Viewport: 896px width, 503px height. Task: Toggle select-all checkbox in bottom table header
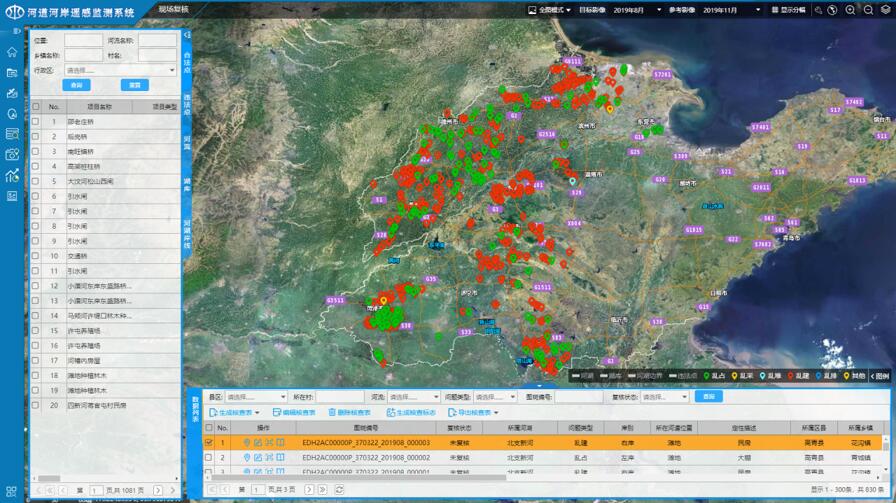point(209,428)
